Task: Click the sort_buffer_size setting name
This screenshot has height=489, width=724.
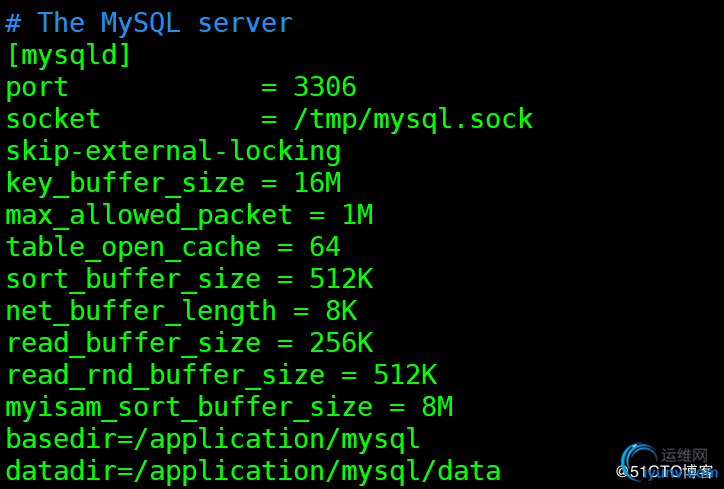Action: point(133,279)
